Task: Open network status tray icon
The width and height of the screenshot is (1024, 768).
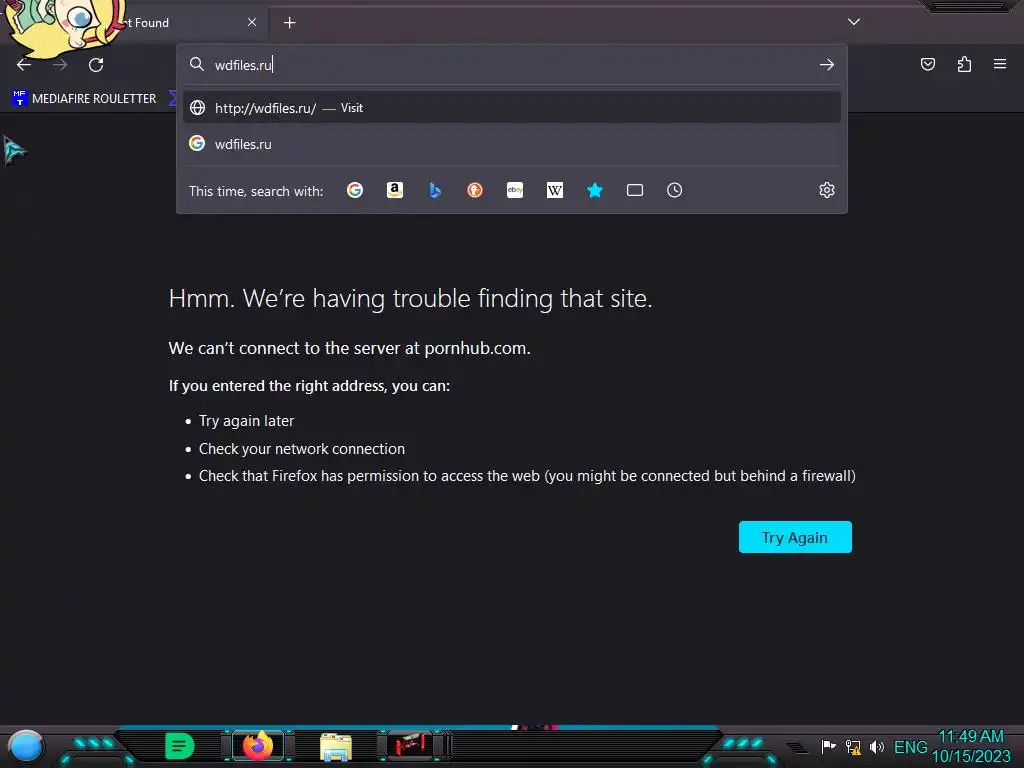Action: [x=853, y=746]
